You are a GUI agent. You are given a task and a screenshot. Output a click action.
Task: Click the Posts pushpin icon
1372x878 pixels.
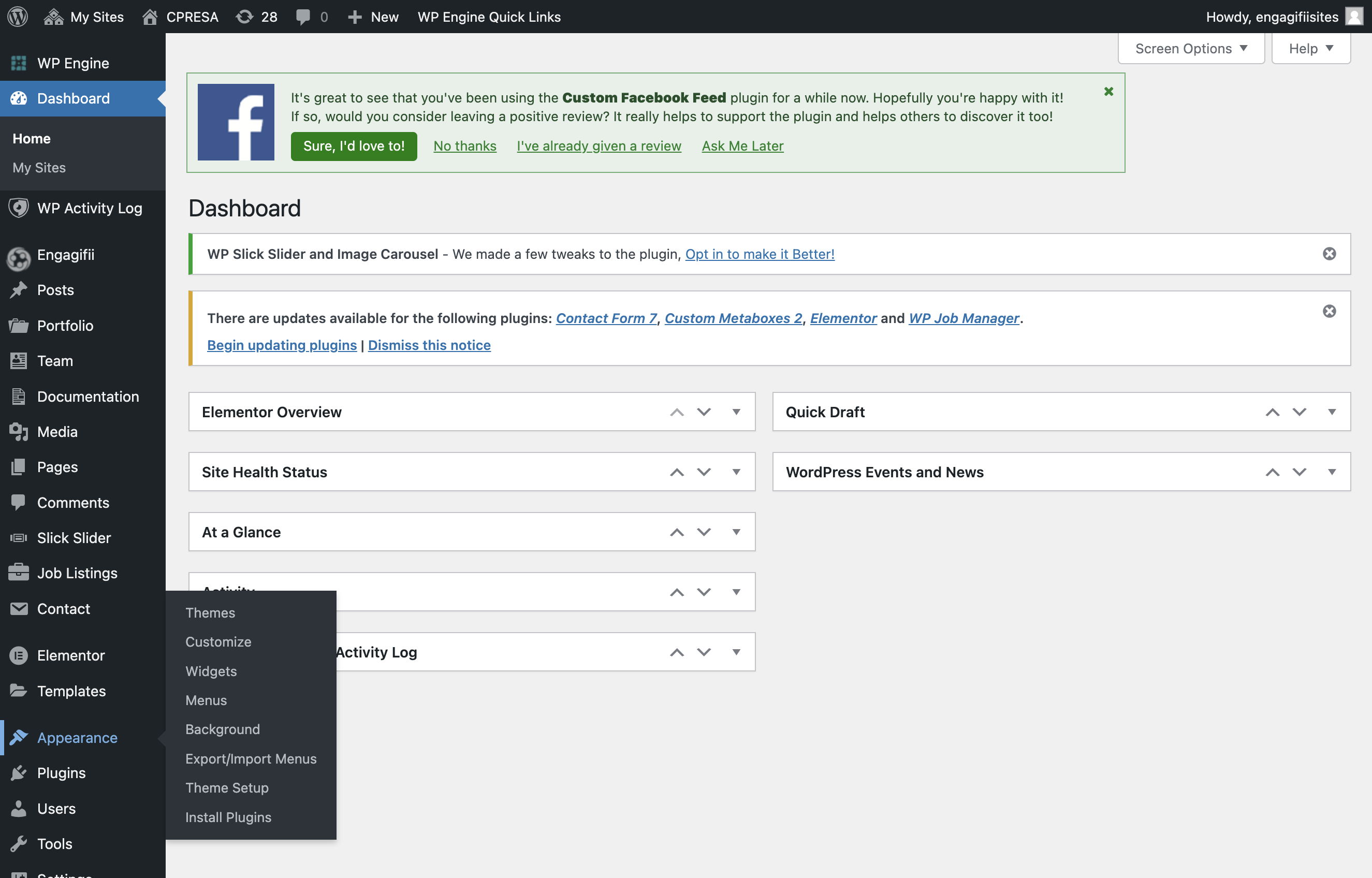19,290
